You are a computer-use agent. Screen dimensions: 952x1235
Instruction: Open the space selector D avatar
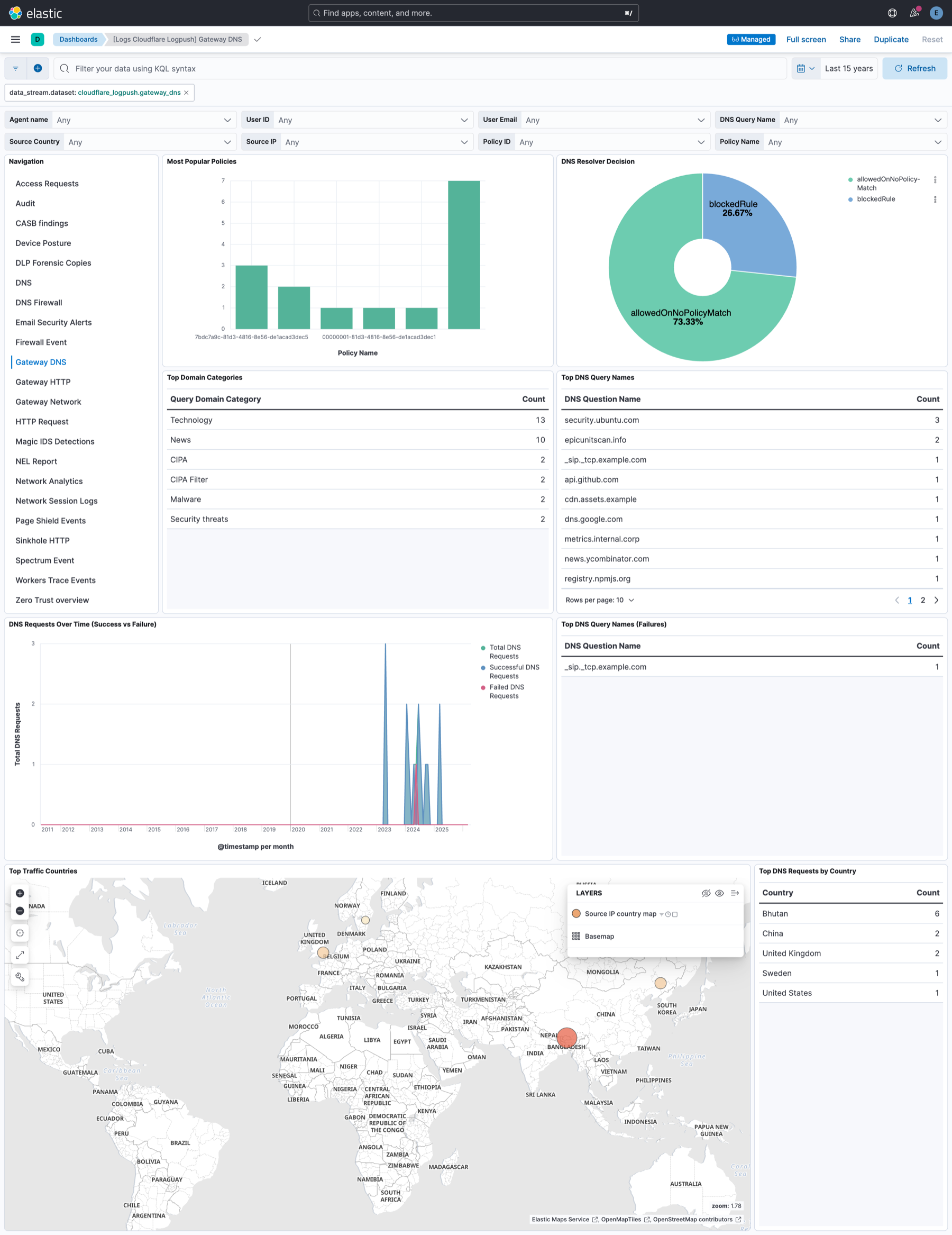[x=38, y=40]
